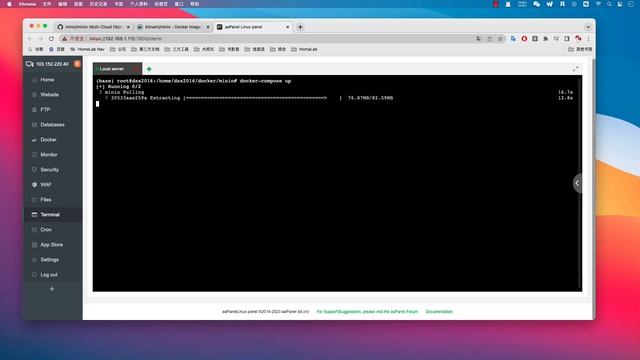
Task: Click the plus icon below Log out
Action: point(52,289)
